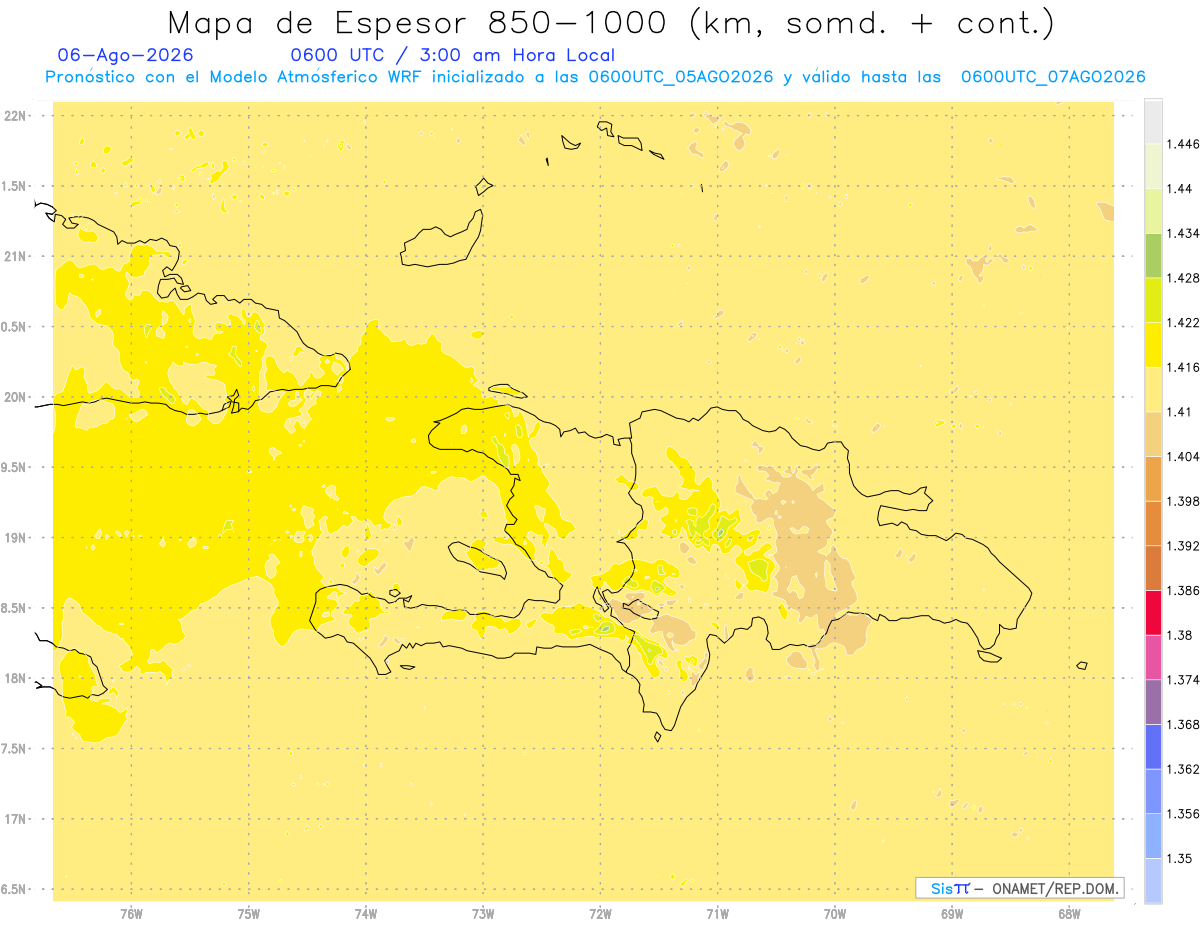Click the "Sis - ONAMET/REP.DOM." credit box
1200x927 pixels.
click(1020, 888)
